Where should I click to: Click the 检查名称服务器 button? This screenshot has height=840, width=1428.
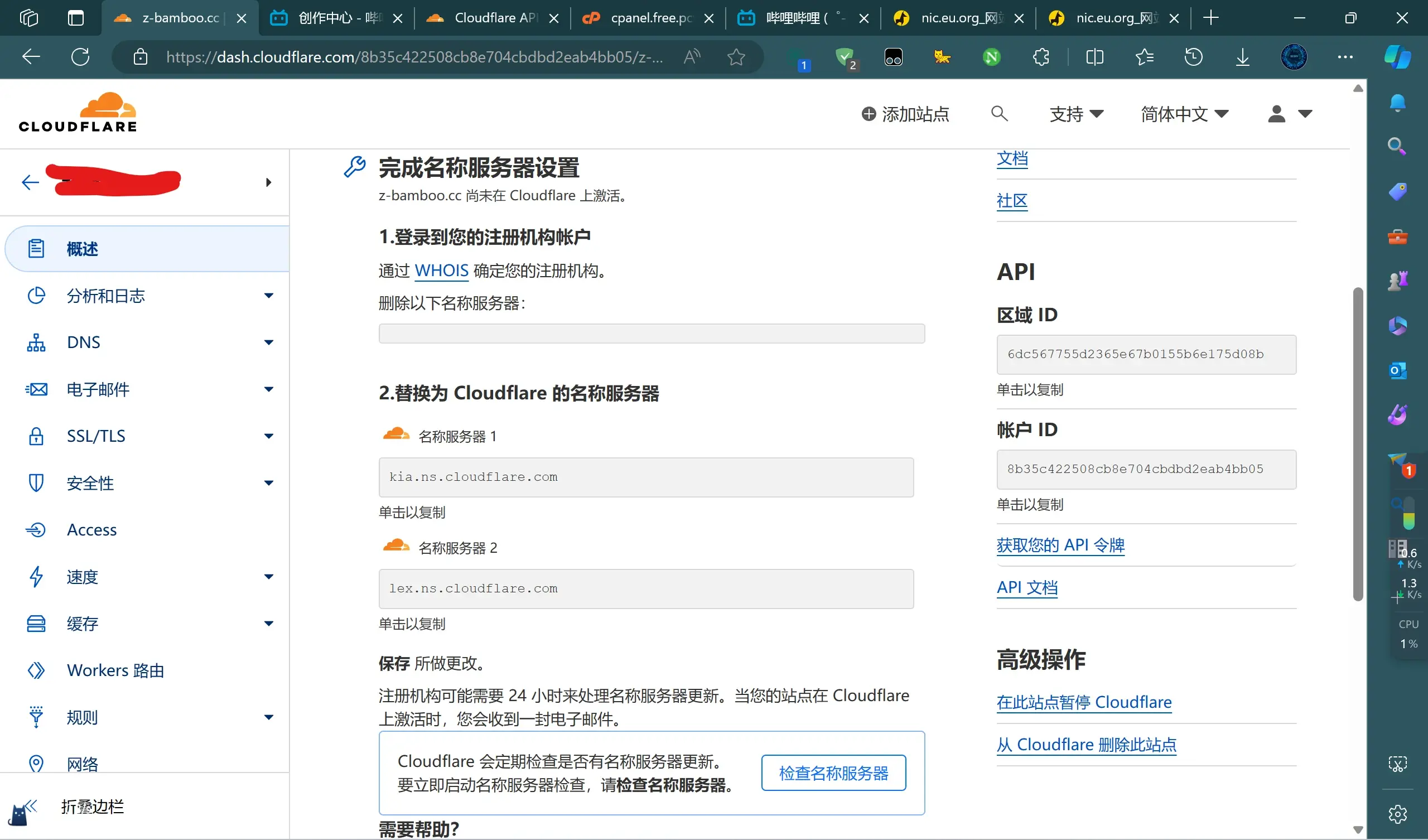tap(833, 773)
